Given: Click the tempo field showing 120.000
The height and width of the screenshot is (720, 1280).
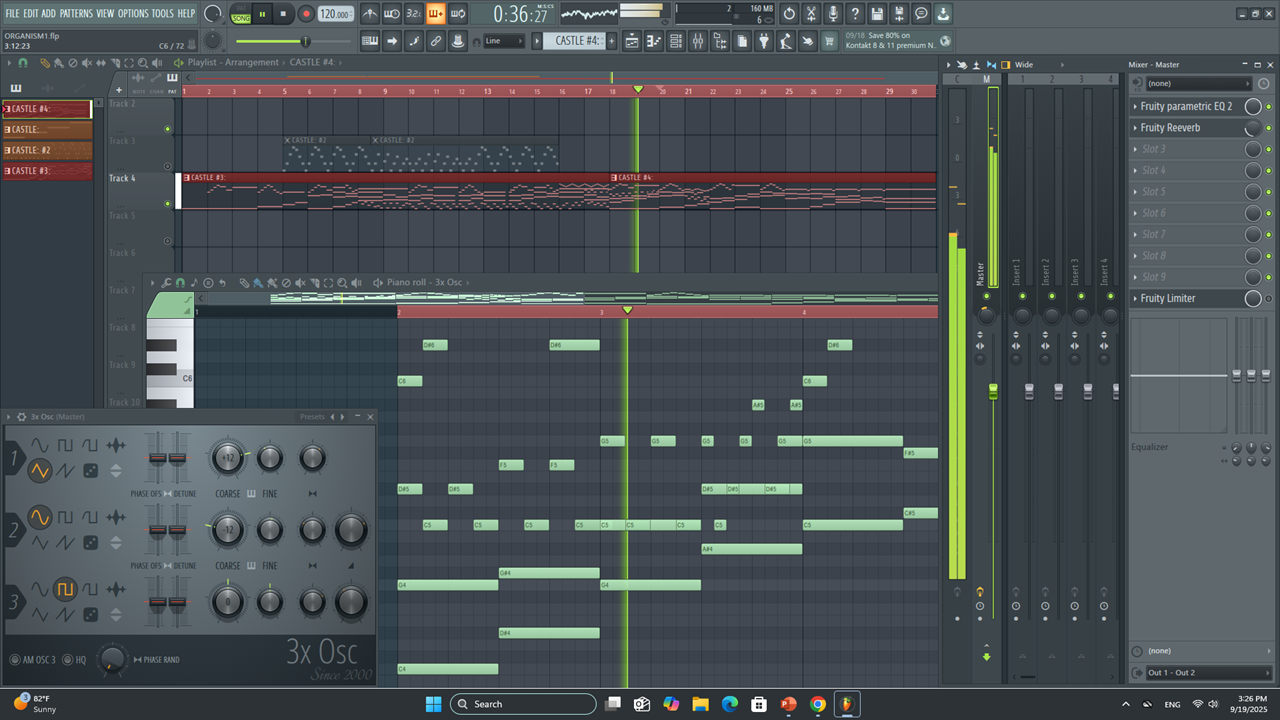Looking at the screenshot, I should [336, 14].
